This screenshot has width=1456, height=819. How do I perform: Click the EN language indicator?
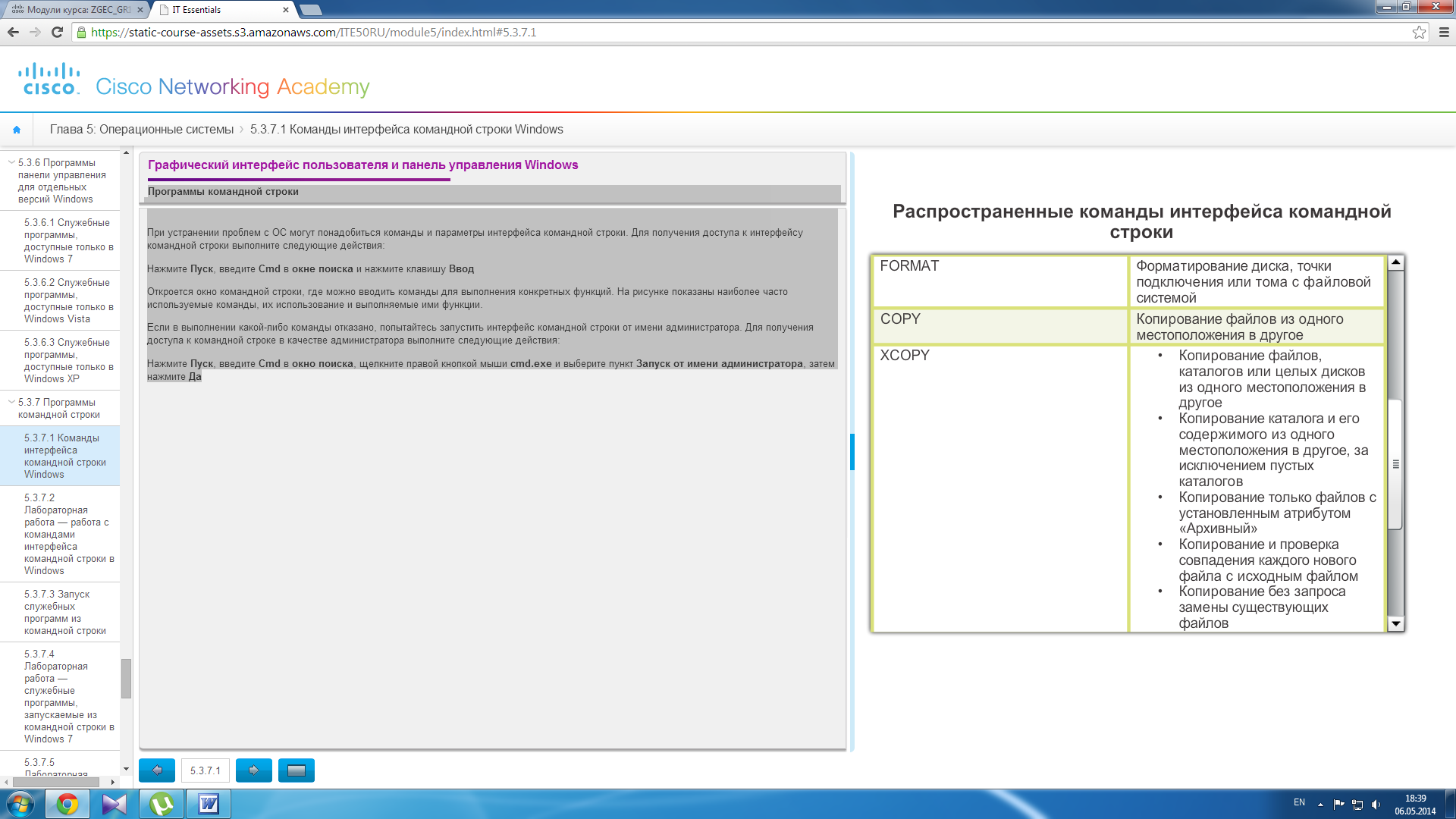pyautogui.click(x=1299, y=802)
